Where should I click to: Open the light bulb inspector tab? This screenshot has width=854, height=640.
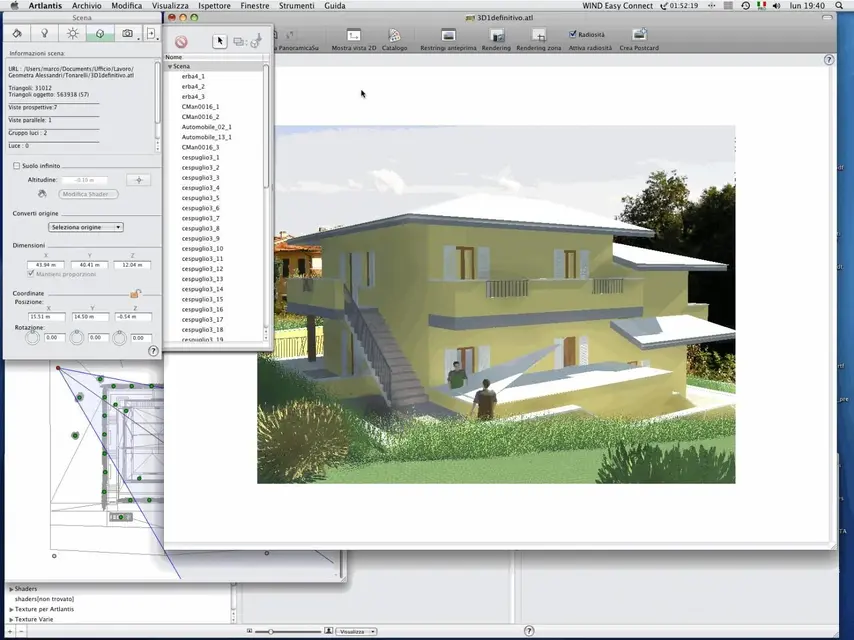click(x=44, y=33)
